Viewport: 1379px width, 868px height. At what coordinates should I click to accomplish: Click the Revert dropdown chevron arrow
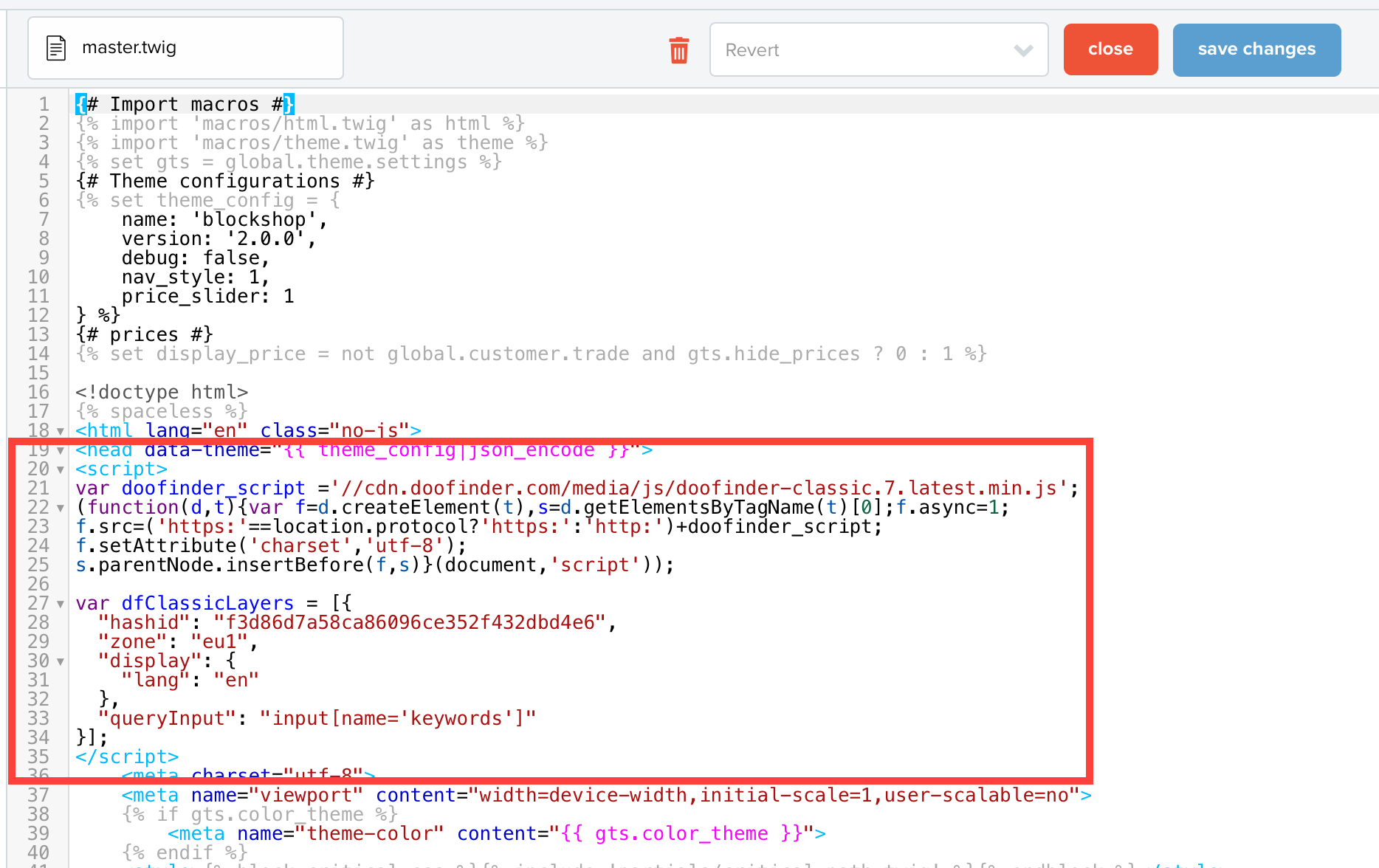coord(1023,50)
